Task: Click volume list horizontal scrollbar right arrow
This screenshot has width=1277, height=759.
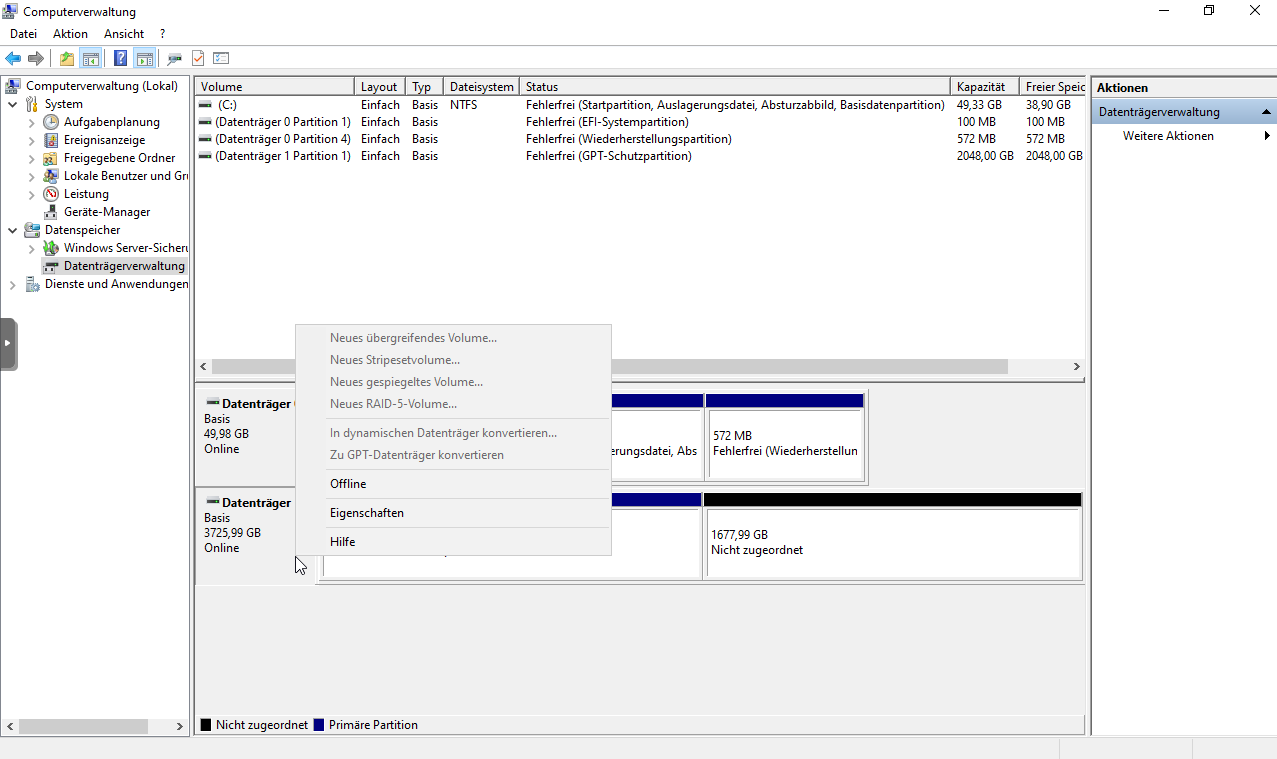Action: click(x=1077, y=367)
